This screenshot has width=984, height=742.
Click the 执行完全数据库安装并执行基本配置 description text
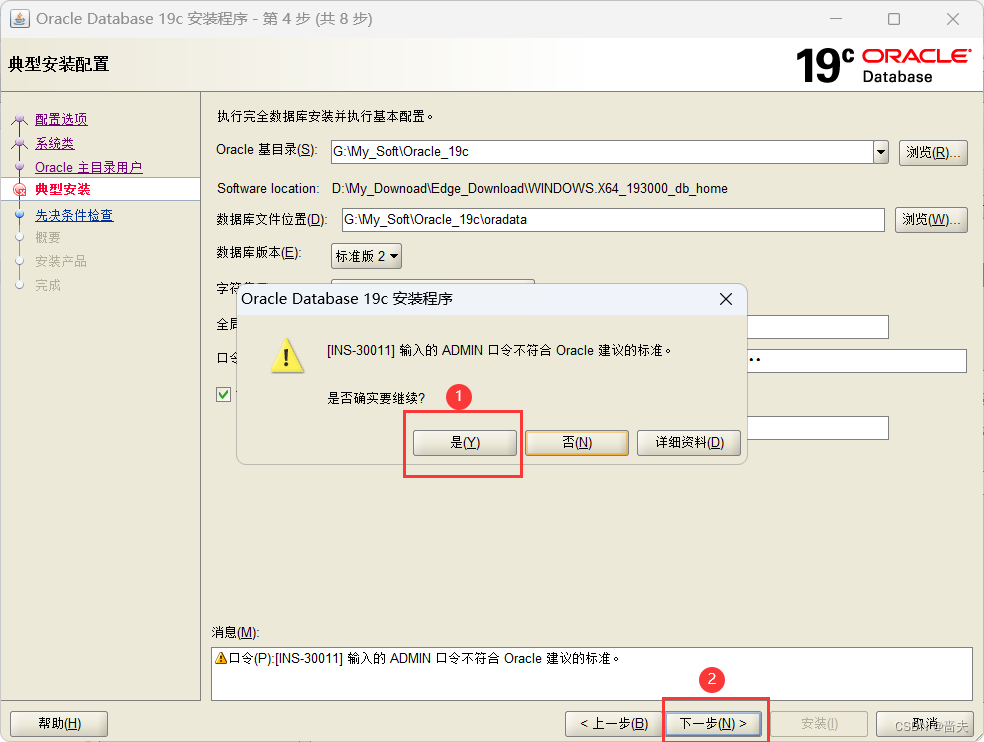click(325, 117)
